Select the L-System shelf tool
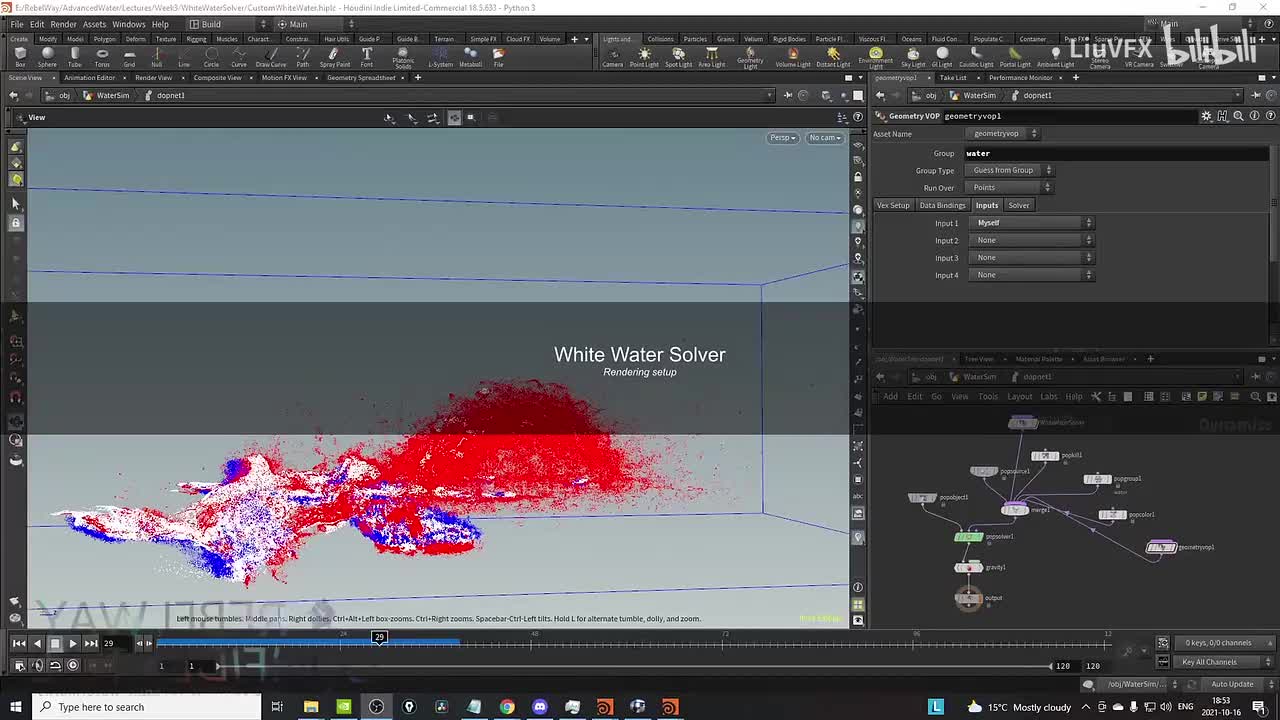Screen dimensions: 1280x720 440,56
